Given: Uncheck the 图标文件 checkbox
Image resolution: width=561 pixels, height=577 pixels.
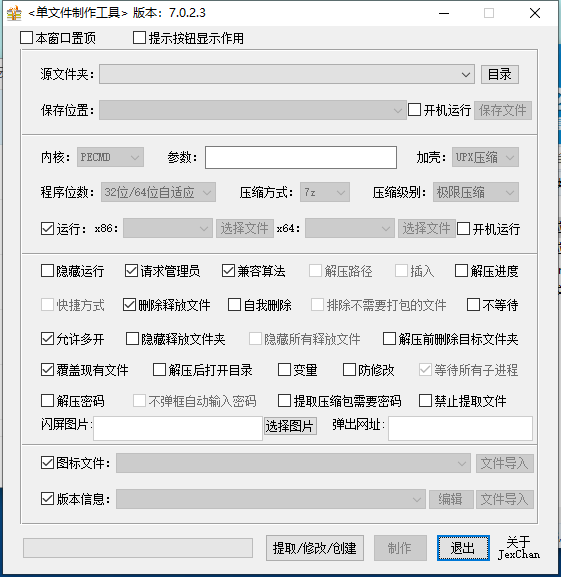Looking at the screenshot, I should pos(47,463).
